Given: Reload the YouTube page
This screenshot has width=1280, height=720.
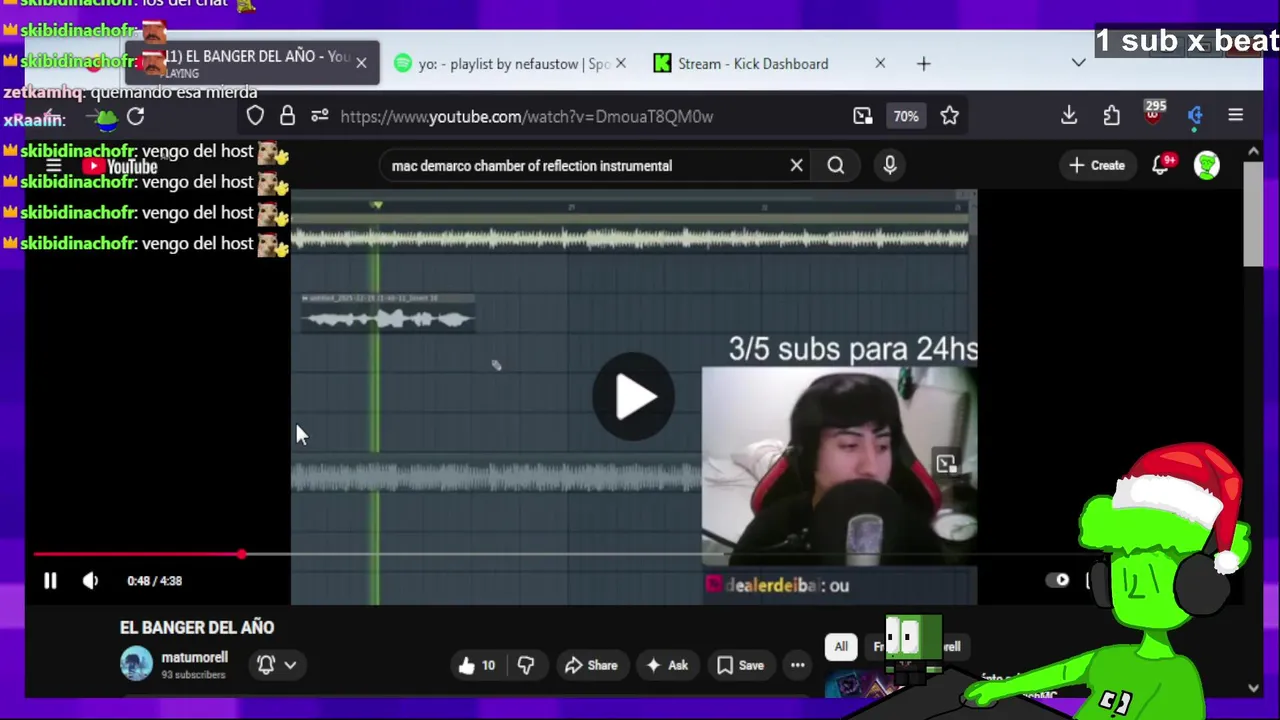Looking at the screenshot, I should 135,116.
